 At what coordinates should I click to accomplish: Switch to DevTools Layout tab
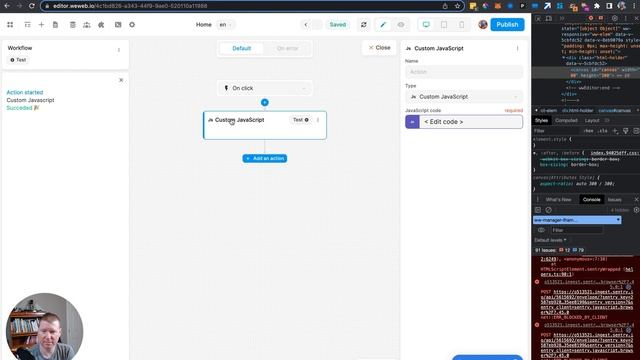(592, 120)
